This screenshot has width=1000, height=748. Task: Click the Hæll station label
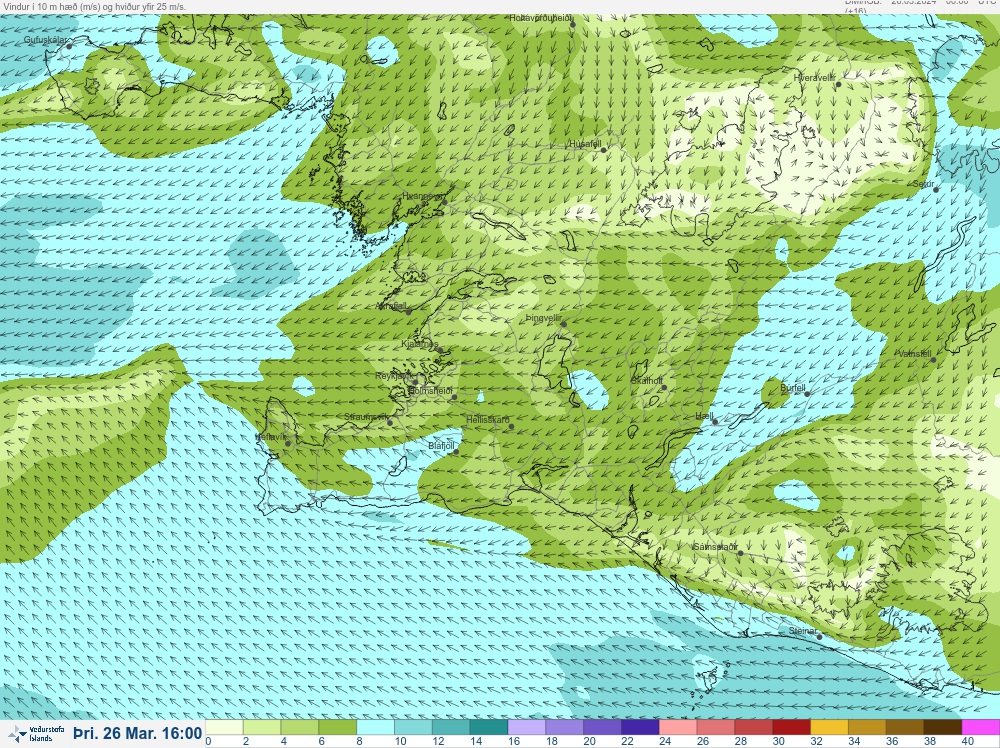705,416
